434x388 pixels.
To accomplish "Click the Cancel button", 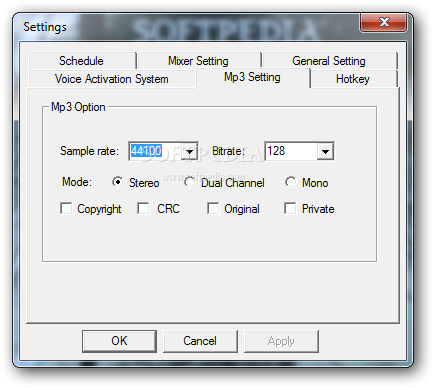I will pyautogui.click(x=200, y=341).
